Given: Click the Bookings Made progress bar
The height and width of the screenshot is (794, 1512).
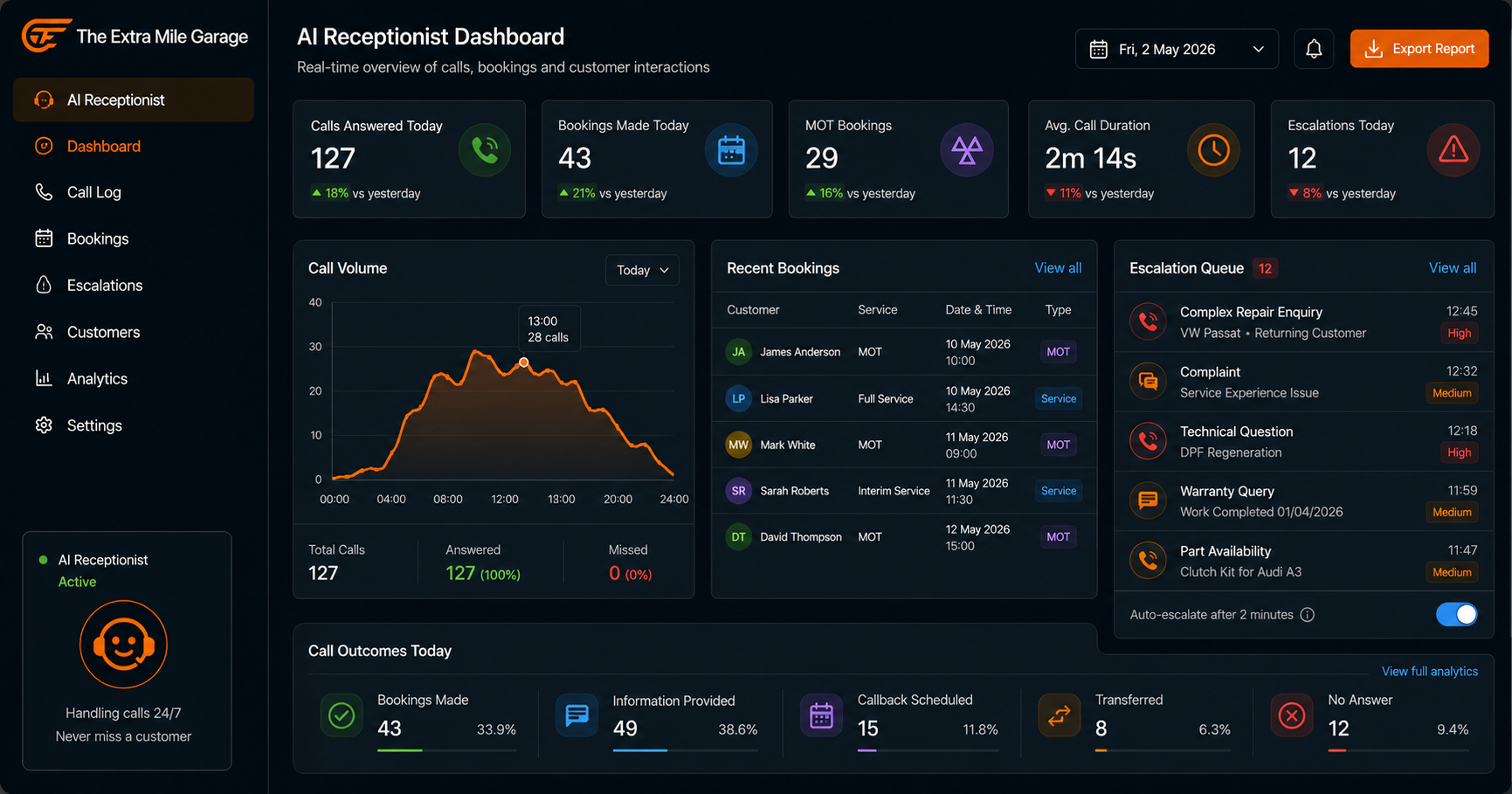Looking at the screenshot, I should 446,750.
